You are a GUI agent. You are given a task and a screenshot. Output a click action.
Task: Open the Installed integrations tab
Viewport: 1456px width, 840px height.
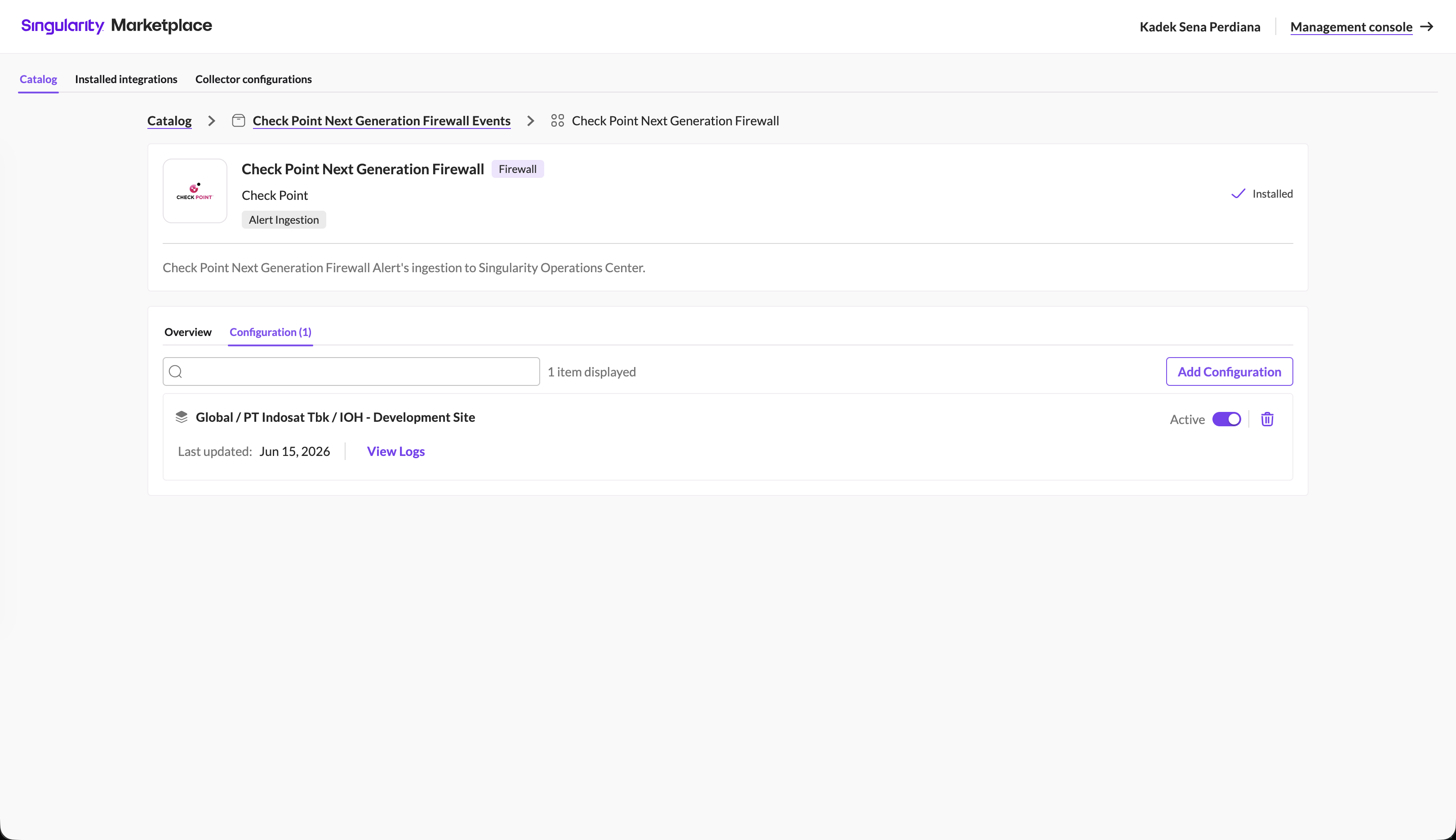(126, 79)
